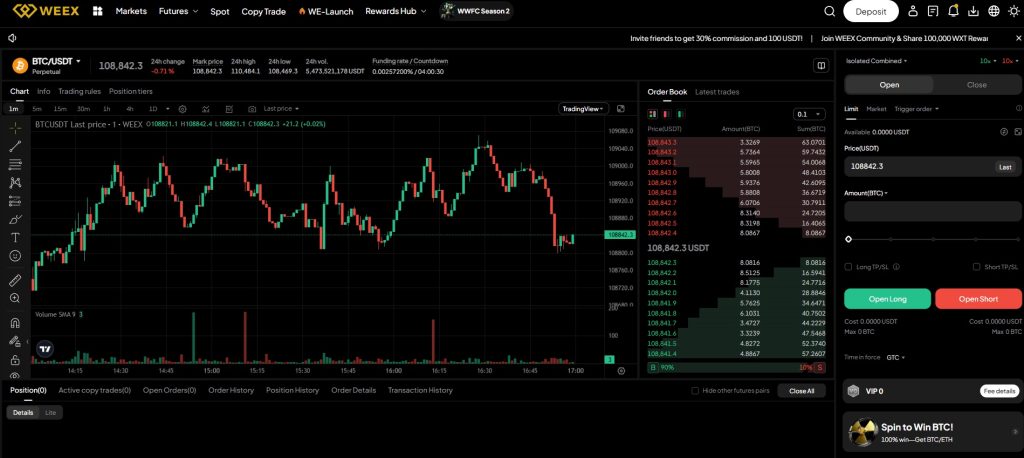Open the GTC time in force dropdown

[895, 357]
